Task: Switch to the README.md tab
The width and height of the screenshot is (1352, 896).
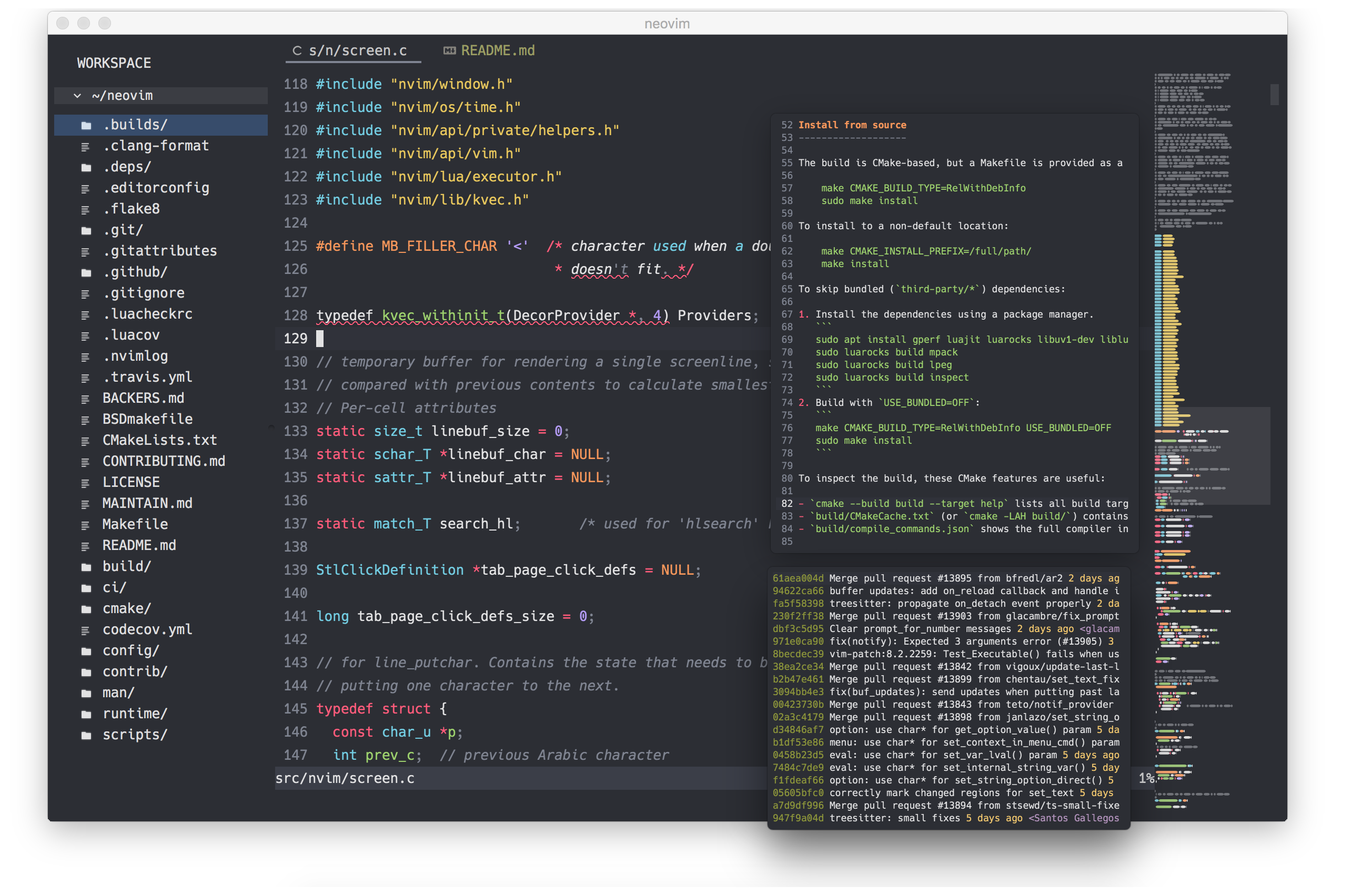Action: click(x=497, y=51)
